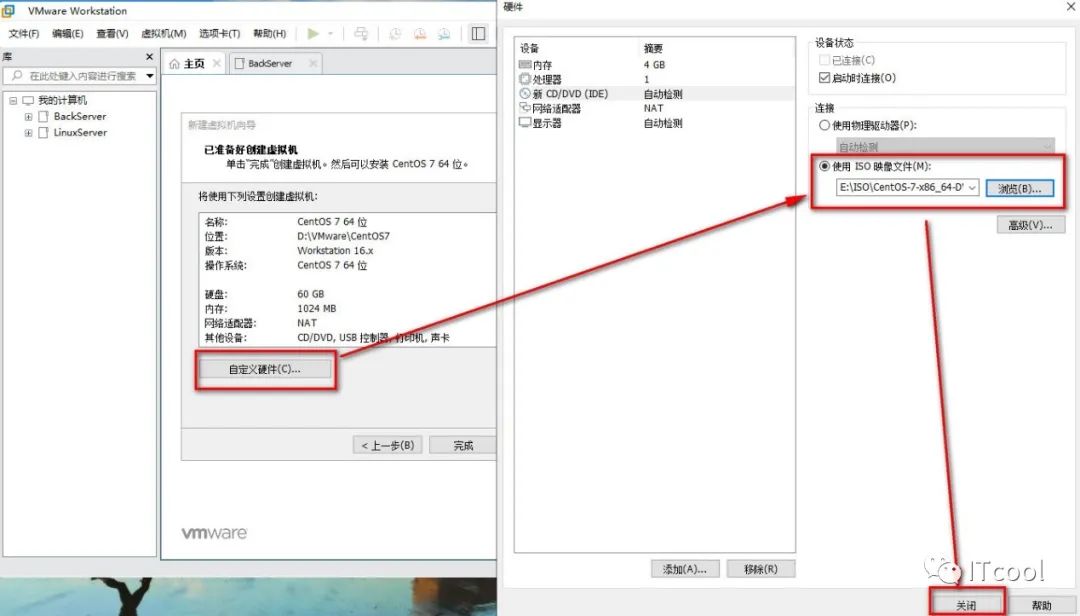Click the 自定义硬件(C)... button

tap(264, 370)
